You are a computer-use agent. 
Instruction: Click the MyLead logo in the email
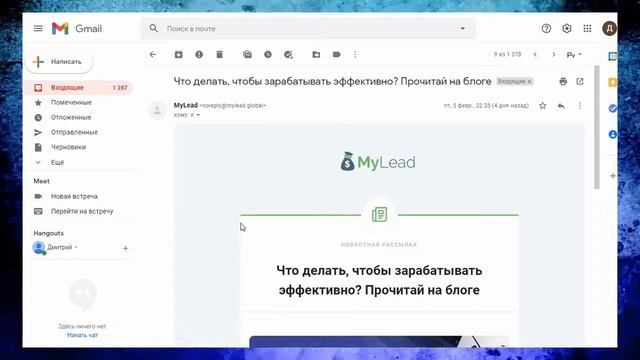pos(378,162)
